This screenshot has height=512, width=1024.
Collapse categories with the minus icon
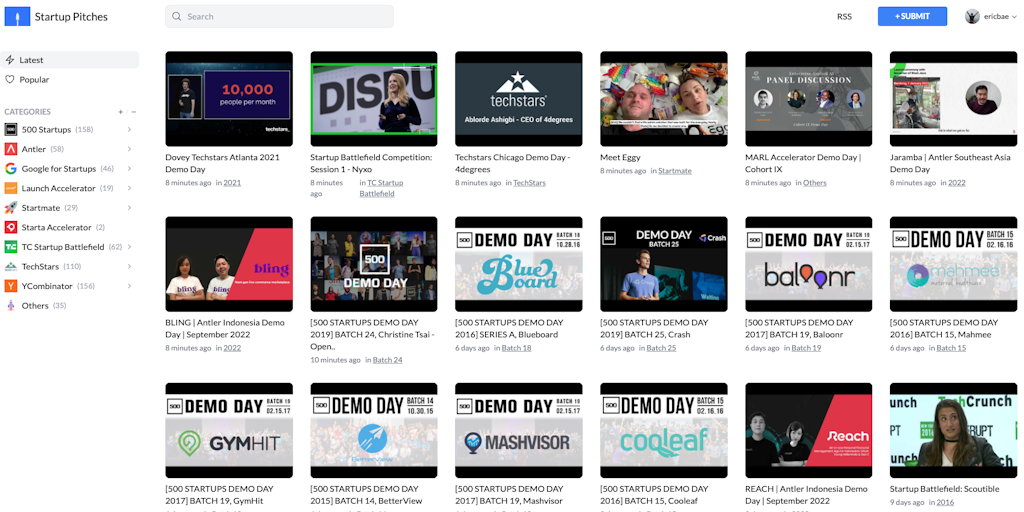click(133, 112)
